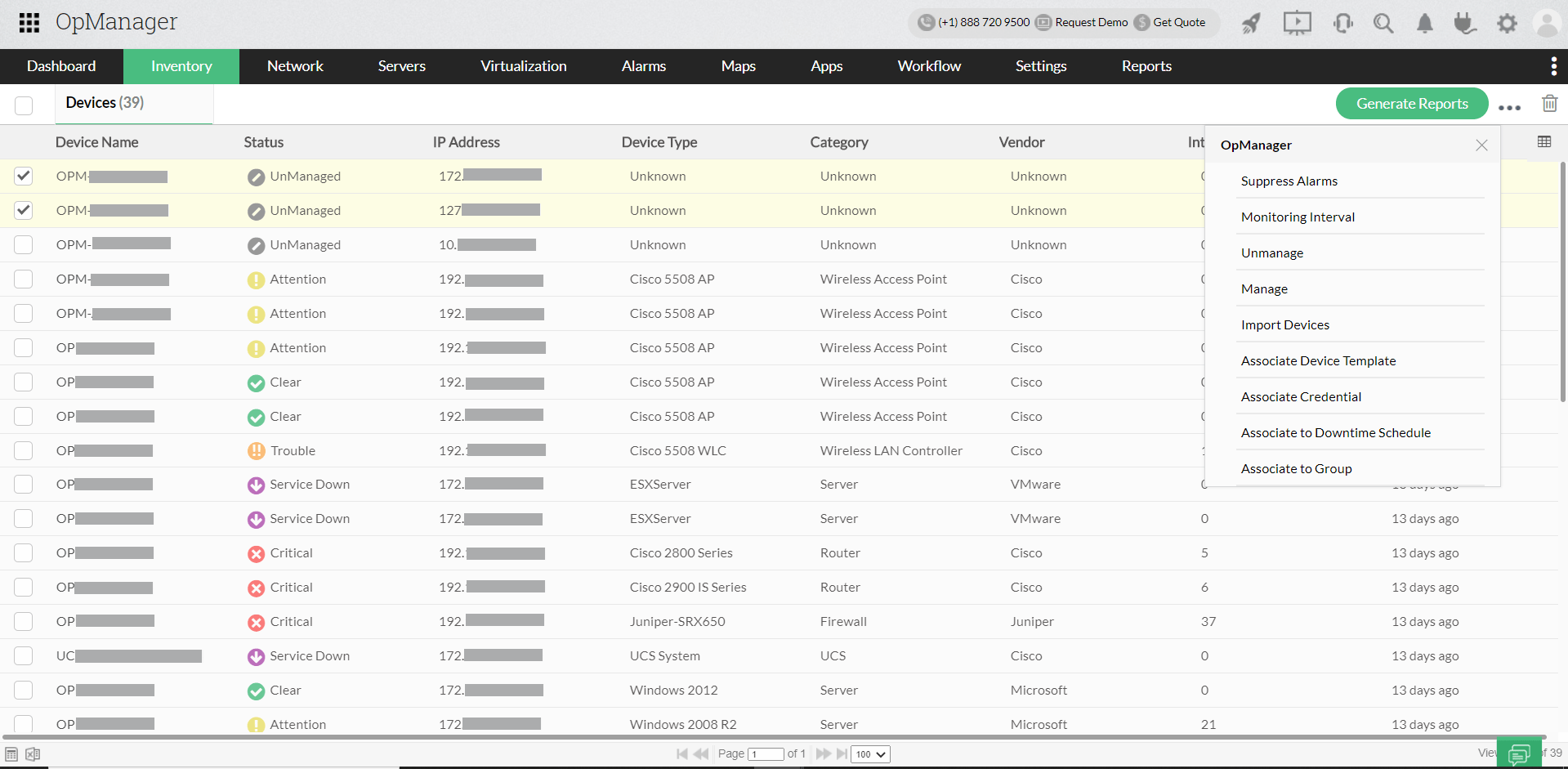Click the horizontal scrollbar under the table
The image size is (1568, 769).
775,737
